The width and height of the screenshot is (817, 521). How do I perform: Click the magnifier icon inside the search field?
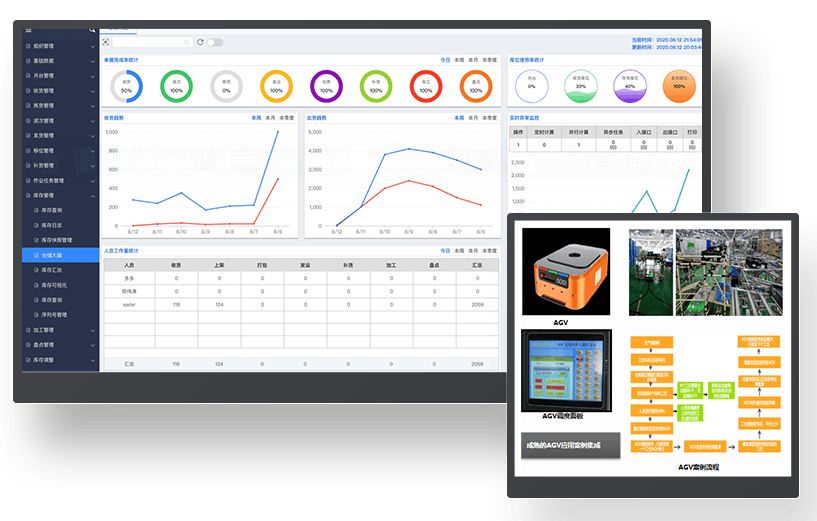(187, 42)
